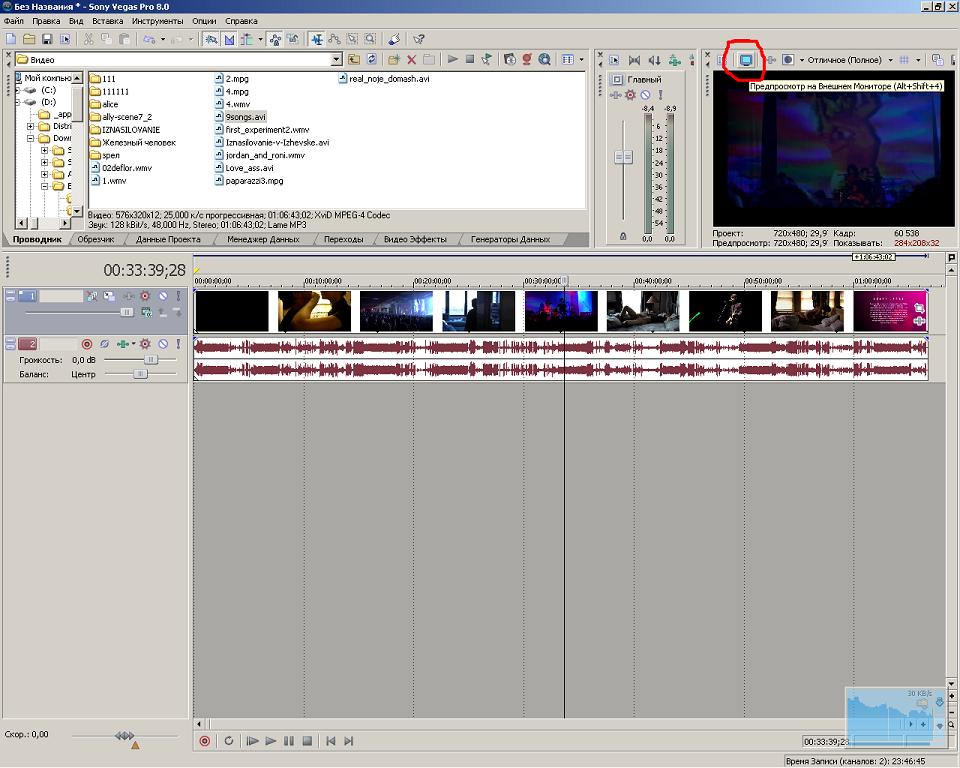Save the project with the floppy icon
Image resolution: width=960 pixels, height=768 pixels.
click(x=47, y=39)
